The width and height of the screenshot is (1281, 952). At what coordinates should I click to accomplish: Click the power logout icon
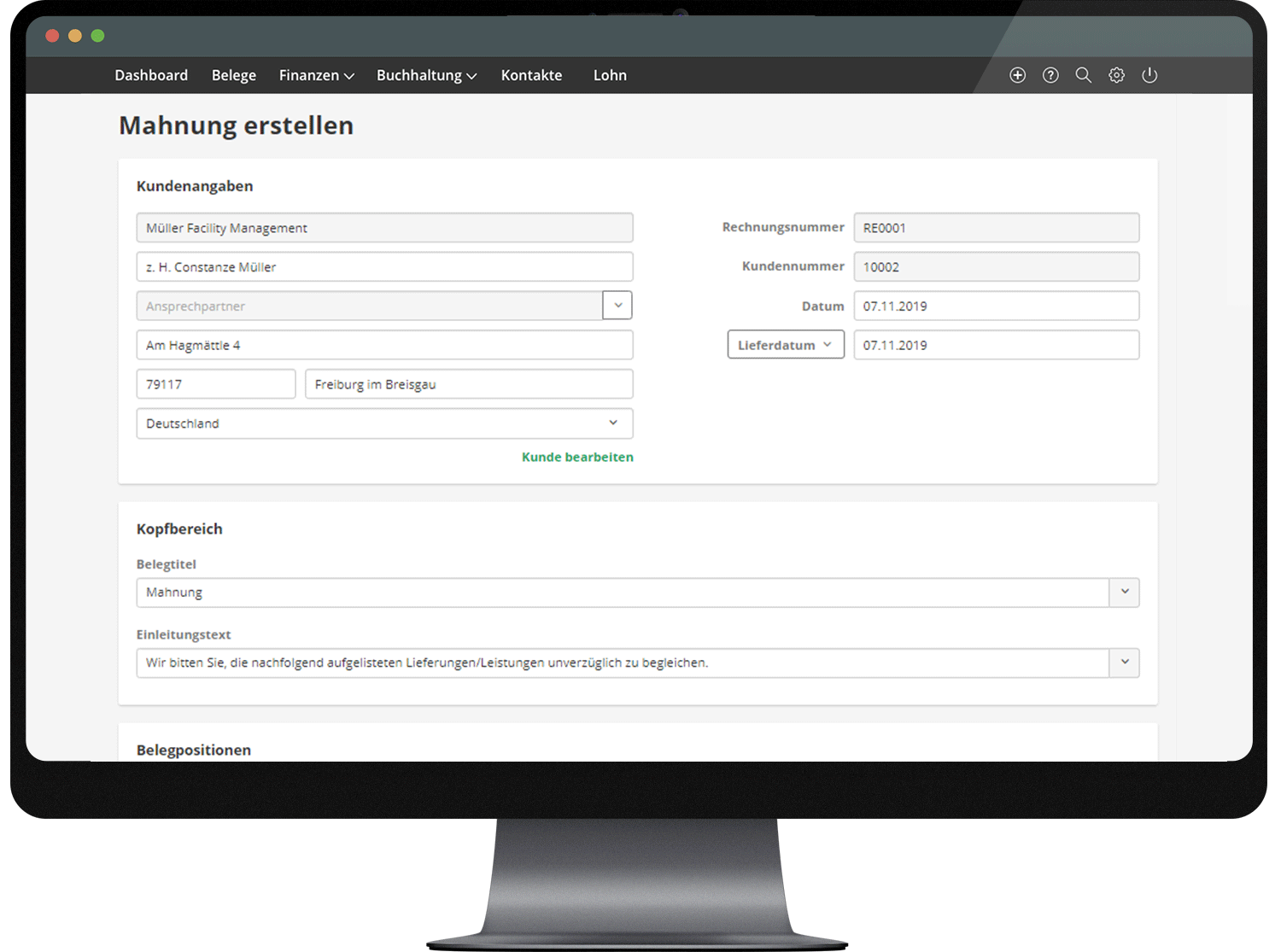[x=1149, y=75]
